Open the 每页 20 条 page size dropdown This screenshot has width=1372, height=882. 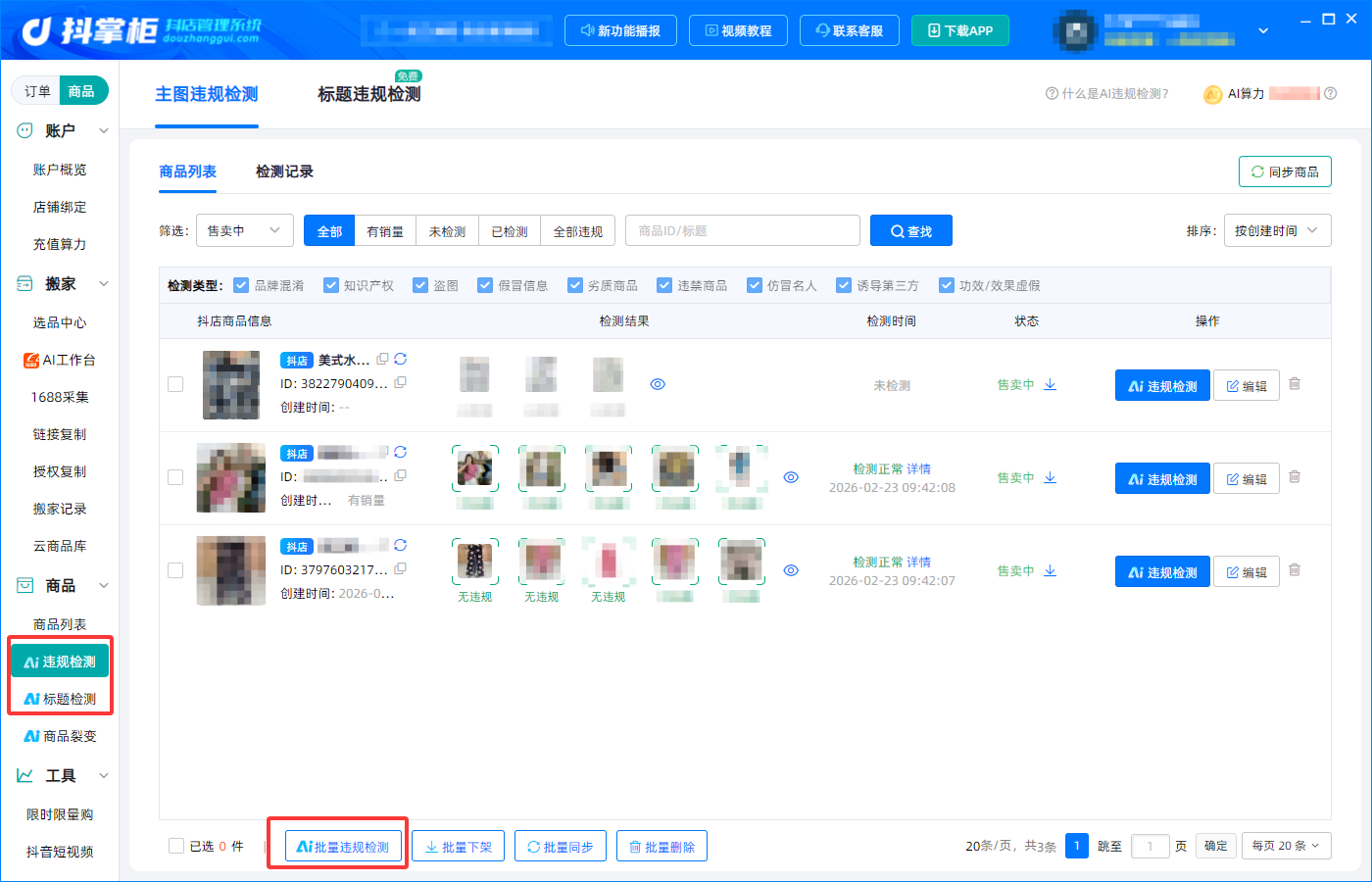coord(1286,846)
